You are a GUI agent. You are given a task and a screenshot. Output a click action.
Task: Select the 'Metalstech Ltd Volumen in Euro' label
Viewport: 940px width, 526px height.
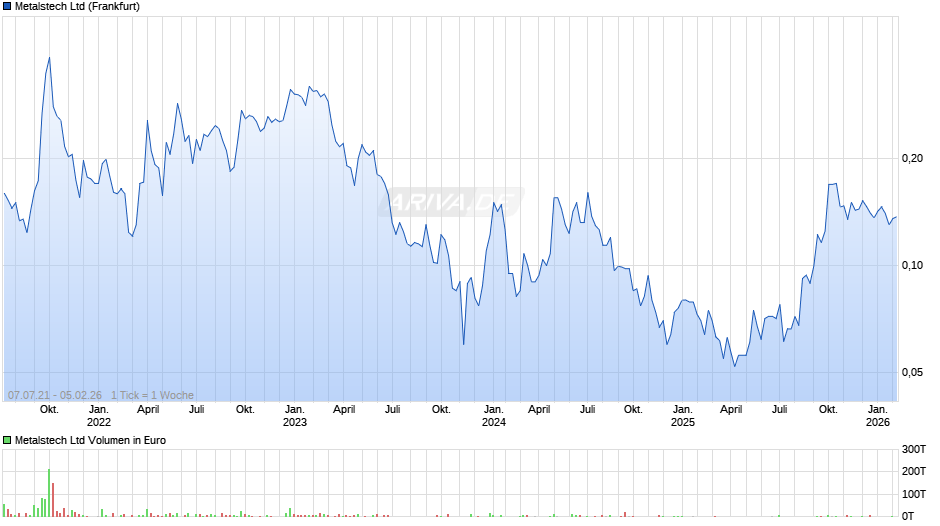(91, 440)
